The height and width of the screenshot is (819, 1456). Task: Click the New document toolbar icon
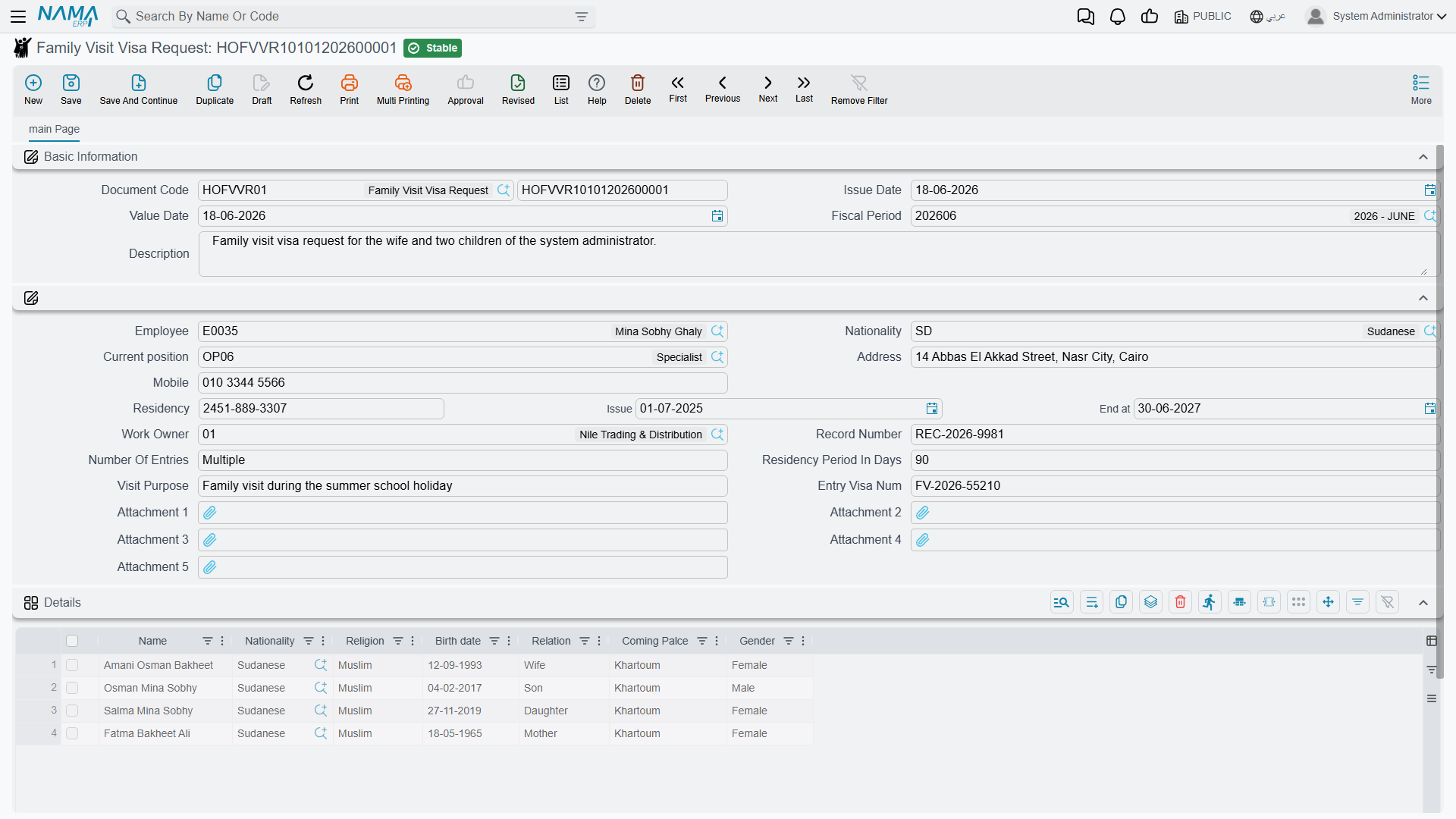pos(33,89)
